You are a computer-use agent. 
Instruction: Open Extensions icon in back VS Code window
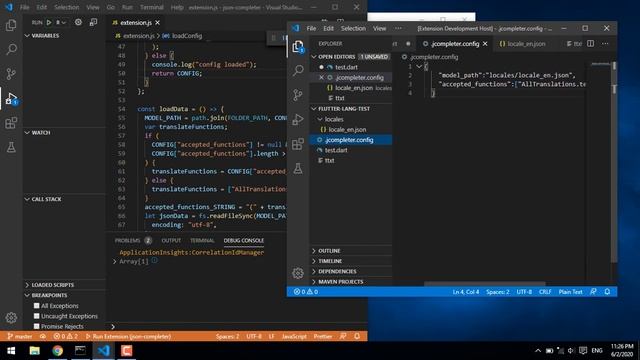[x=11, y=123]
